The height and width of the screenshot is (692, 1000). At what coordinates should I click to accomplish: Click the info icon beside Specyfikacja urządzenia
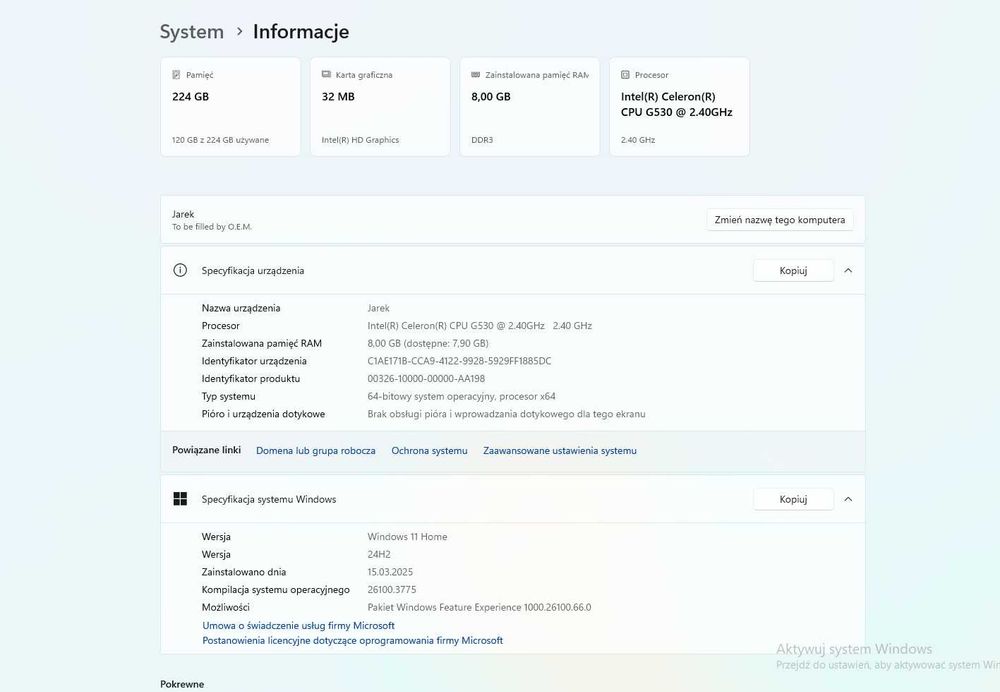pos(180,270)
